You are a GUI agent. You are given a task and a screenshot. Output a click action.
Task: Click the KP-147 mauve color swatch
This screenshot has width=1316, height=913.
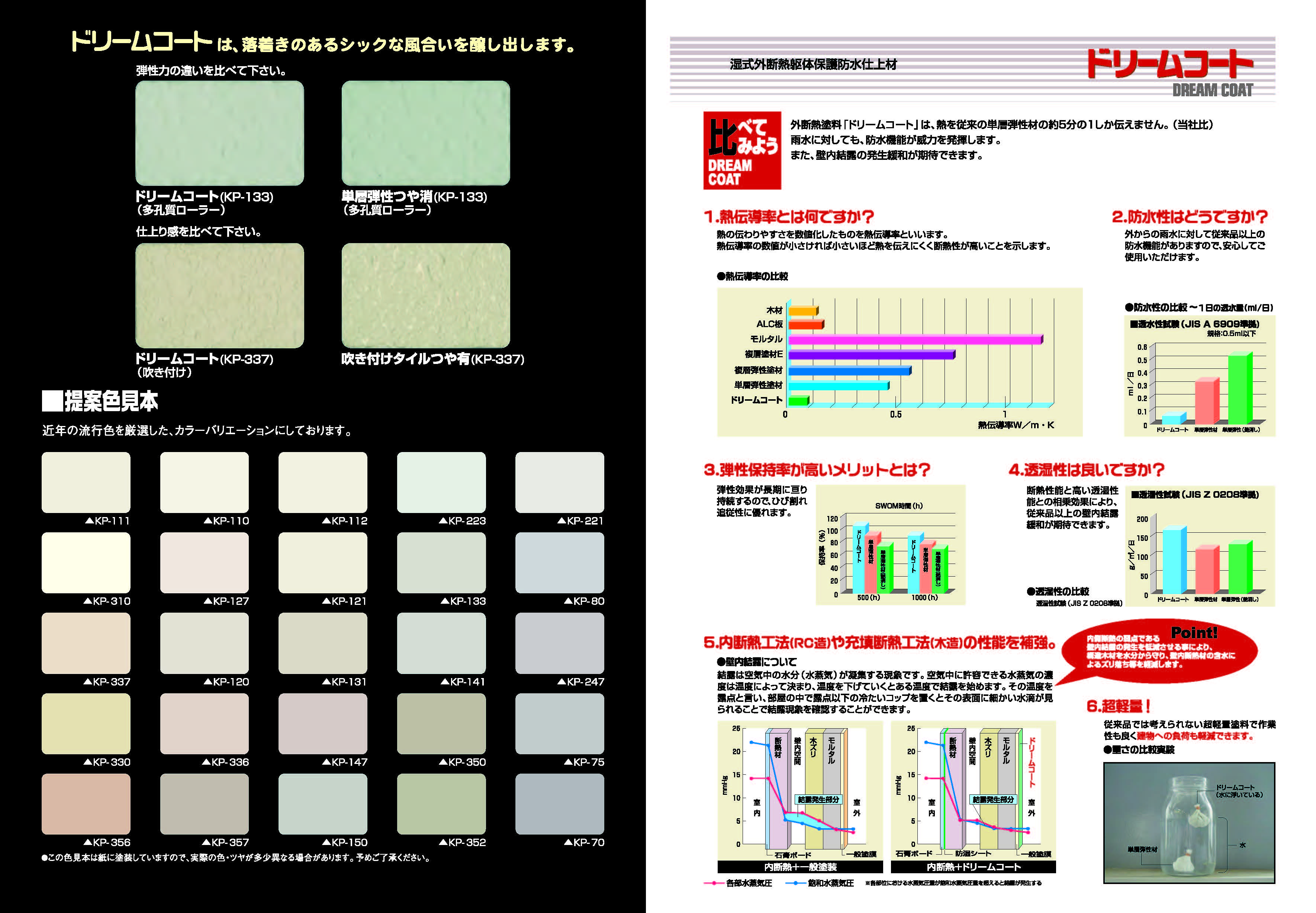pos(323,723)
